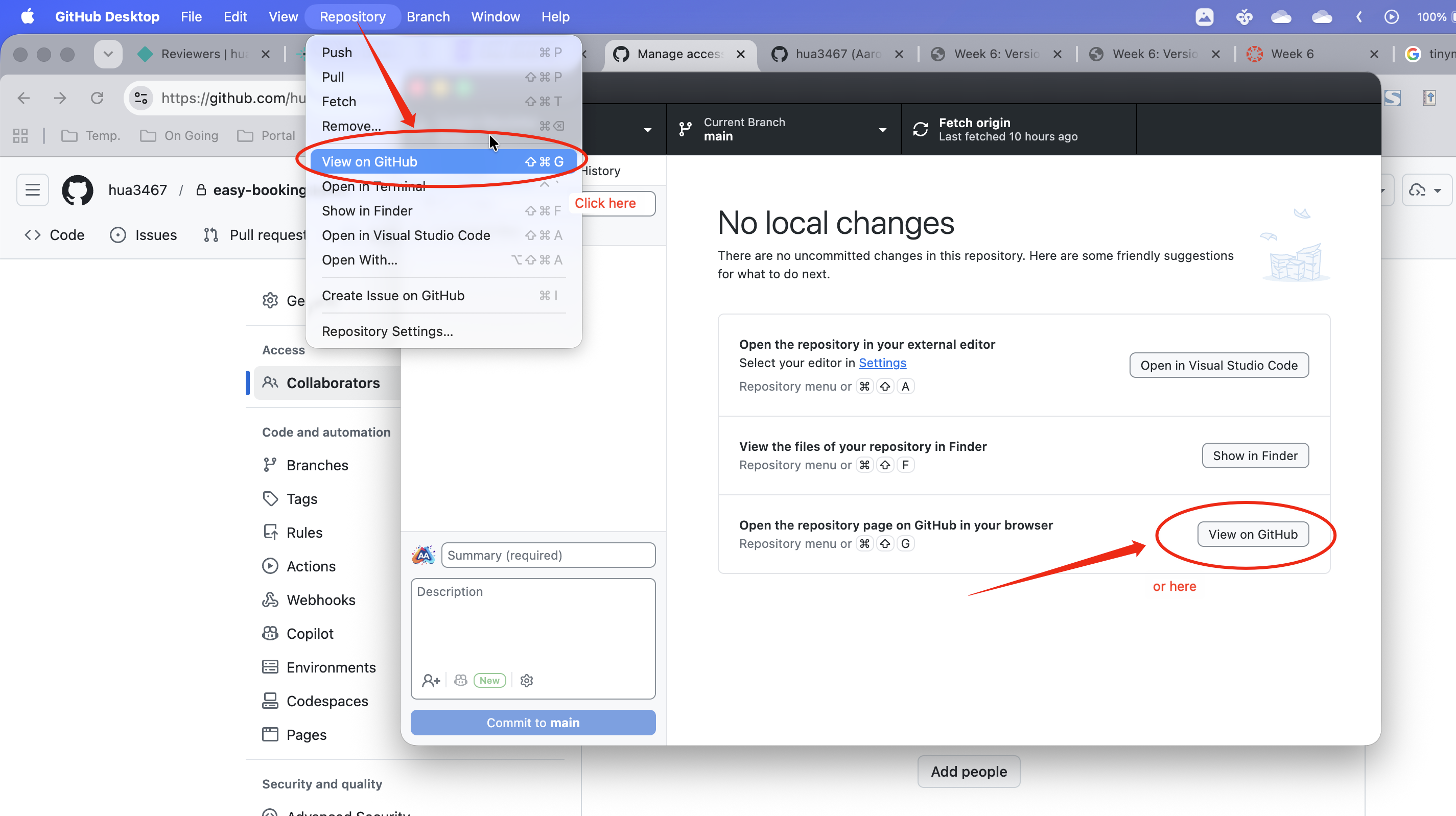
Task: Open the GitHub hamburger navigation menu
Action: (33, 189)
